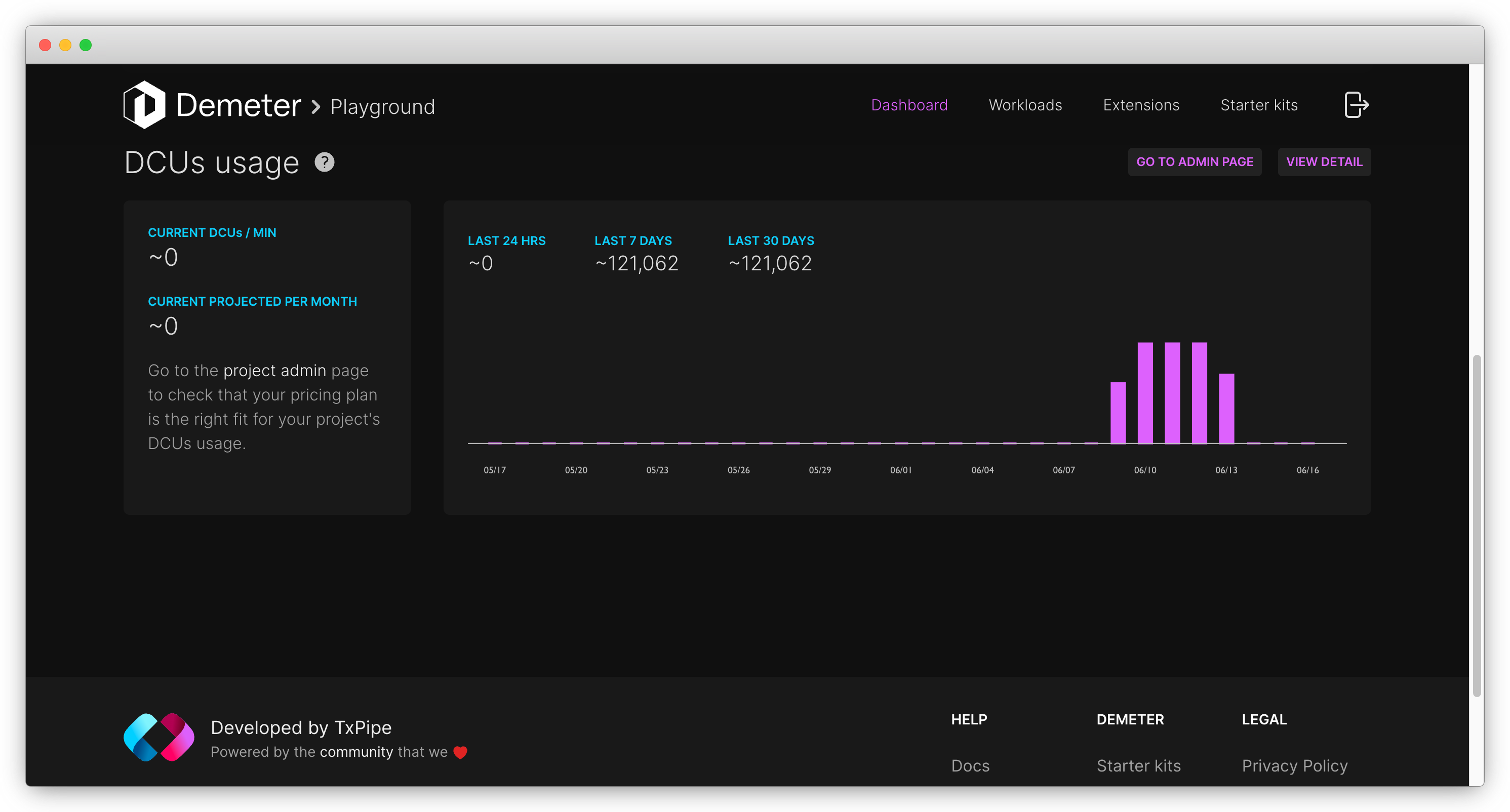Click the 06/10 bar in chart

point(1145,392)
